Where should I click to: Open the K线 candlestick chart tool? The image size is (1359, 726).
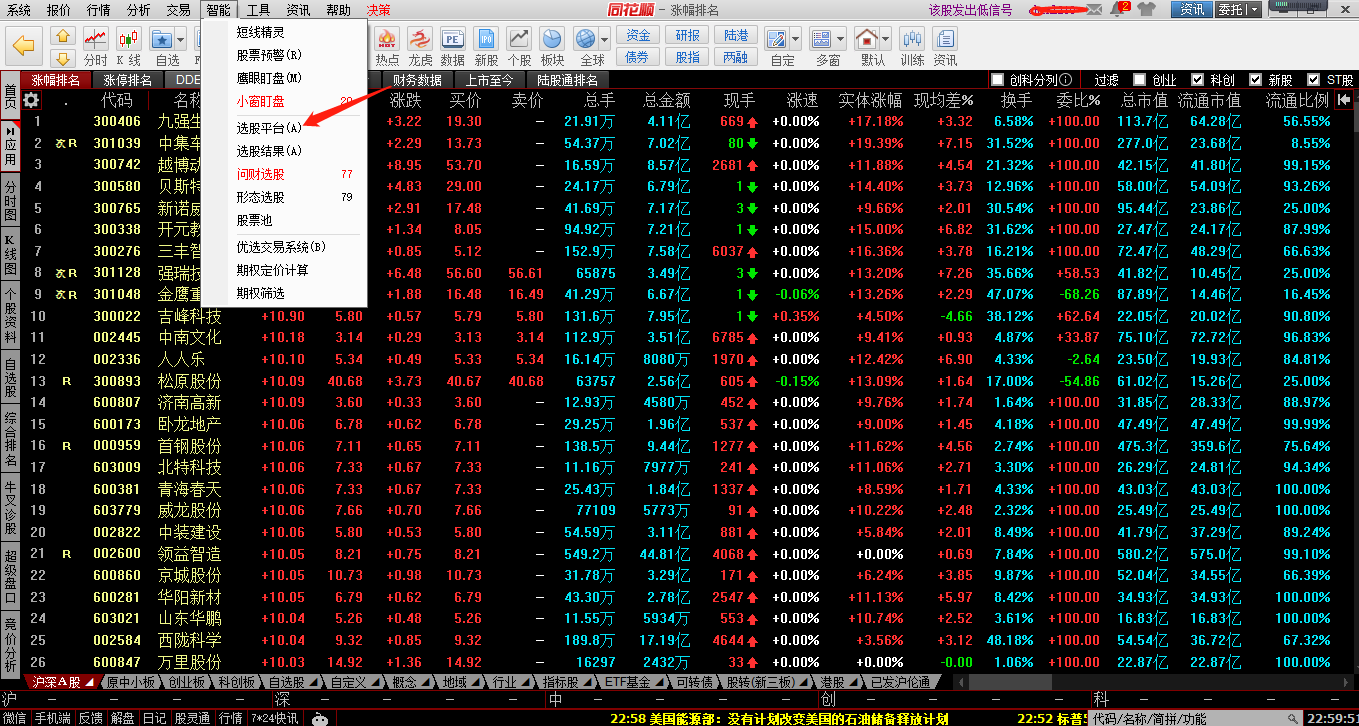point(128,46)
